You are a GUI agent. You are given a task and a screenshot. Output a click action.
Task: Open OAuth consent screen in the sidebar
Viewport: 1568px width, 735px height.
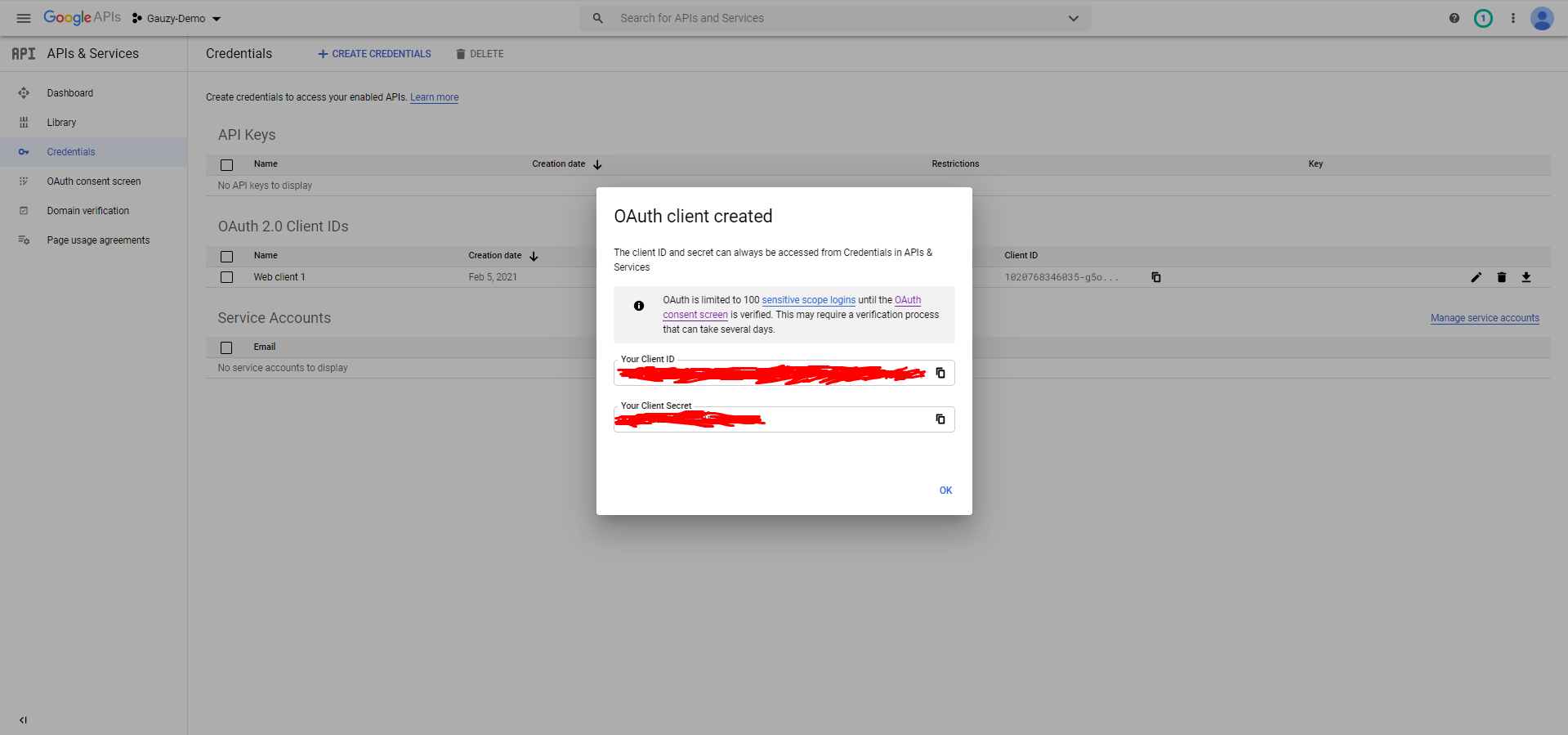94,182
